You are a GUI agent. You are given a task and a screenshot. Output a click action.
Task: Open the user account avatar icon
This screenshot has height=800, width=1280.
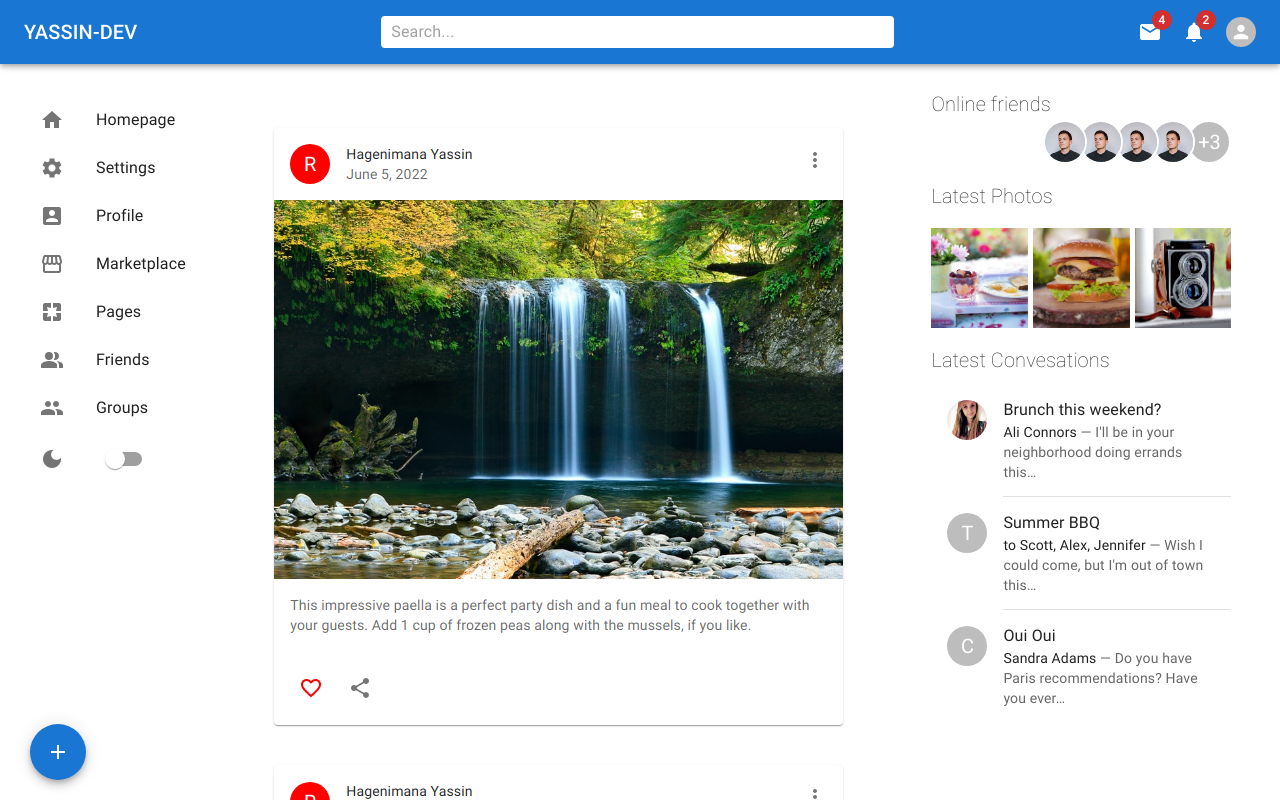pos(1241,32)
